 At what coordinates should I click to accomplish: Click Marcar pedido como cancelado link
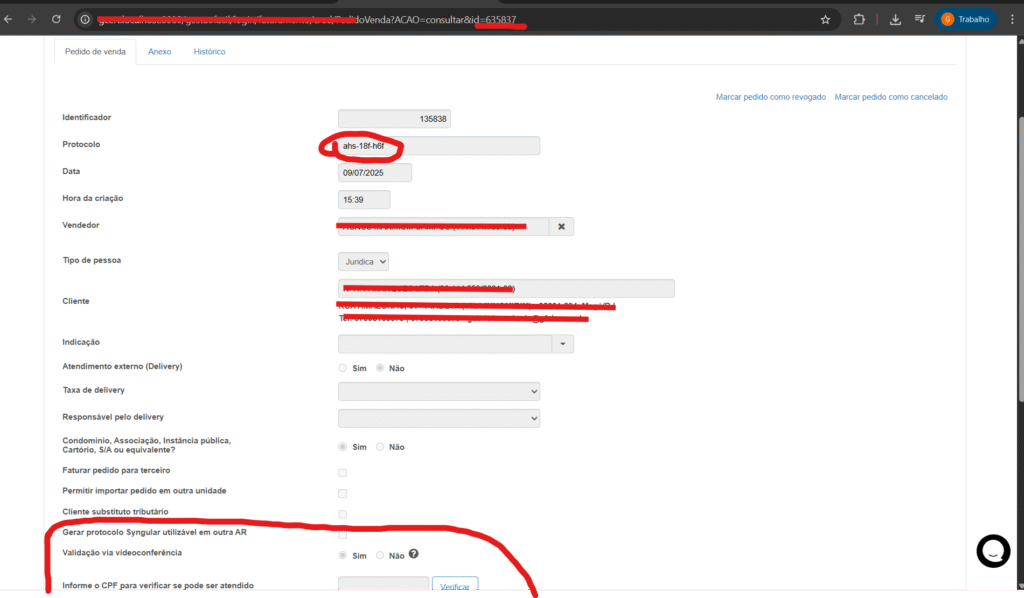click(890, 97)
